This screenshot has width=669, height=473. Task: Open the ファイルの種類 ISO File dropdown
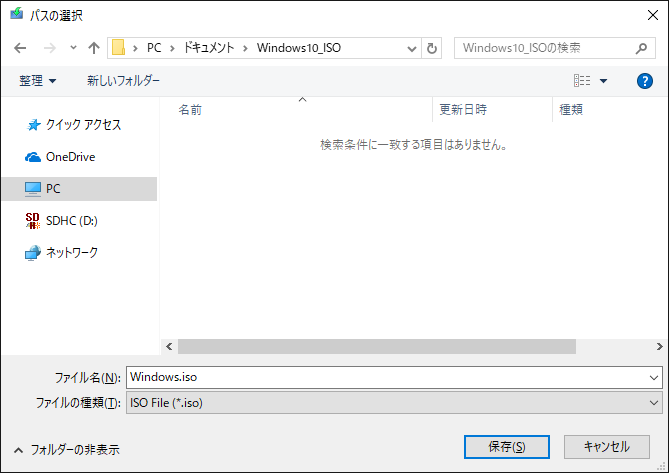click(394, 403)
